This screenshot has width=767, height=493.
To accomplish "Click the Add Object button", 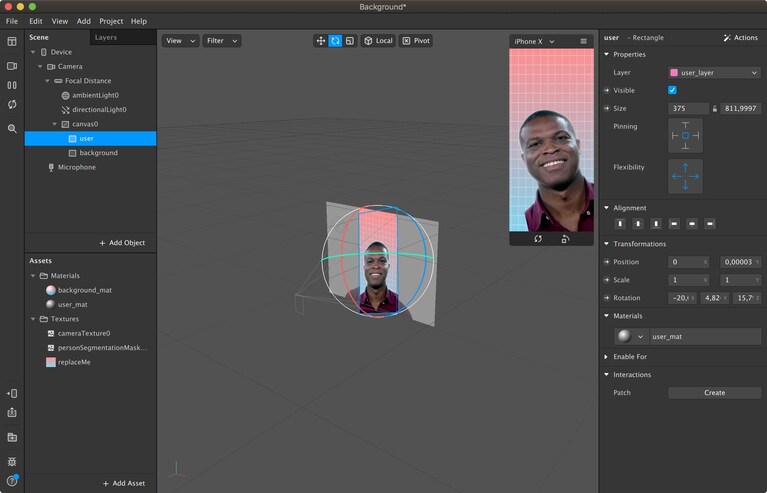I will [122, 243].
